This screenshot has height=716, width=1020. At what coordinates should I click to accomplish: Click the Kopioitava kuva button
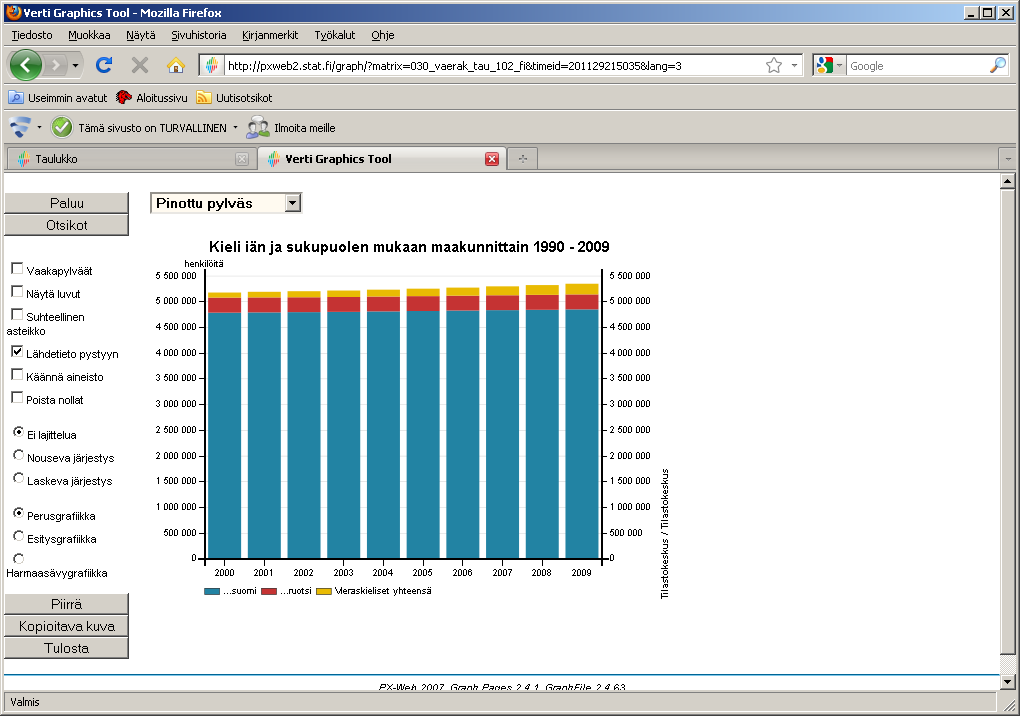(66, 626)
